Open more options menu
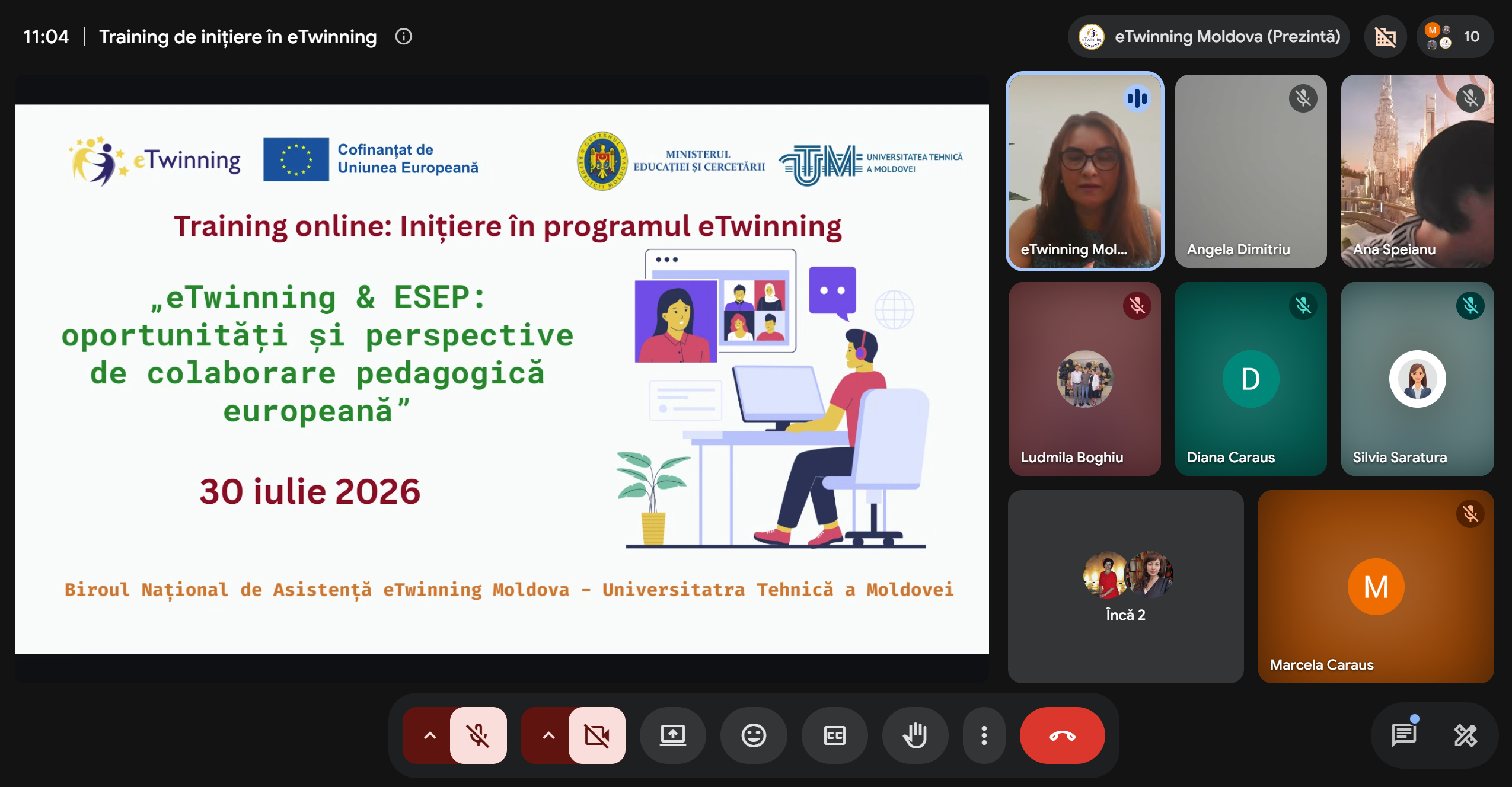 pyautogui.click(x=984, y=735)
